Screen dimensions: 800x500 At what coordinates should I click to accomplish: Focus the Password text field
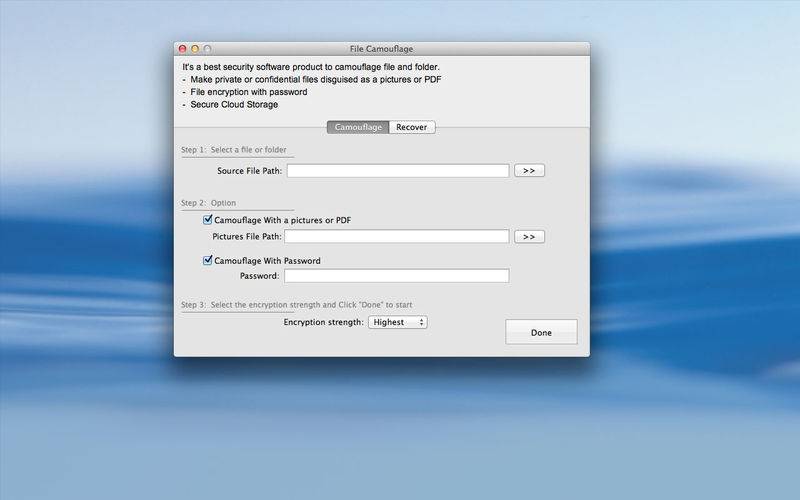click(x=397, y=276)
